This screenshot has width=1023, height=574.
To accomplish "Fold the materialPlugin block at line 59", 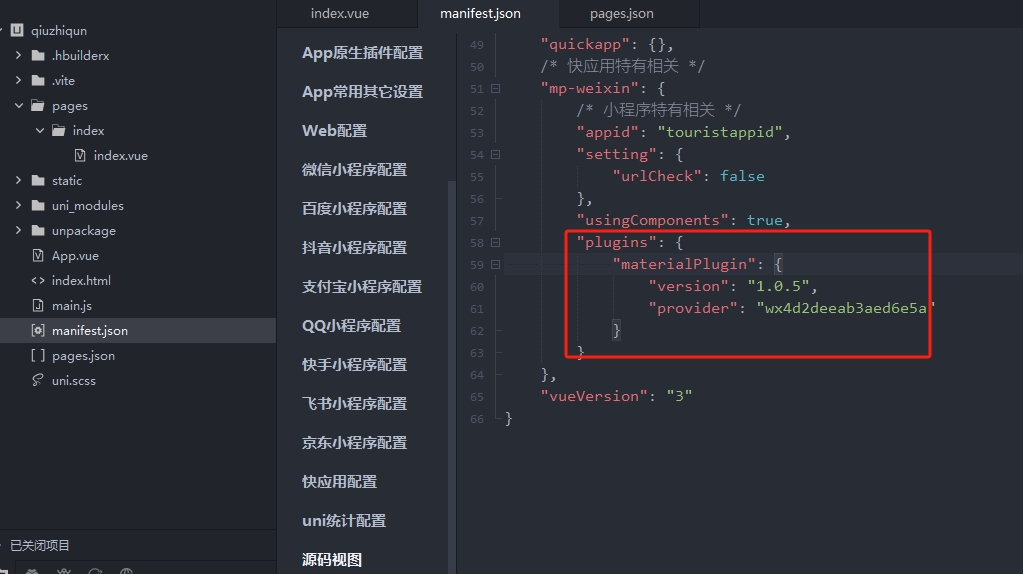I will (x=496, y=265).
